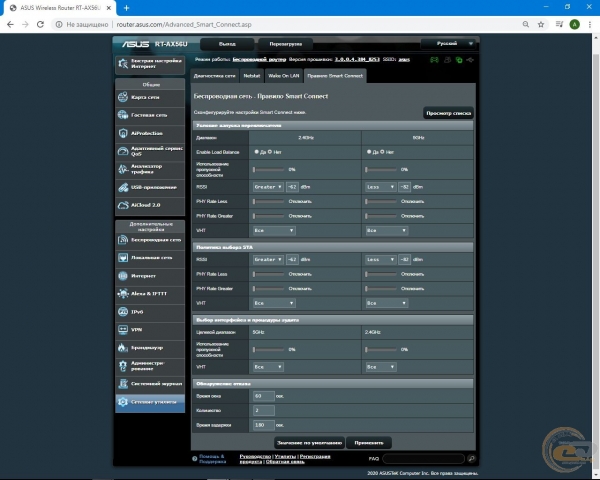Open STA policy RSSI Less dropdown for 5GHz
The image size is (600, 480).
coord(381,260)
